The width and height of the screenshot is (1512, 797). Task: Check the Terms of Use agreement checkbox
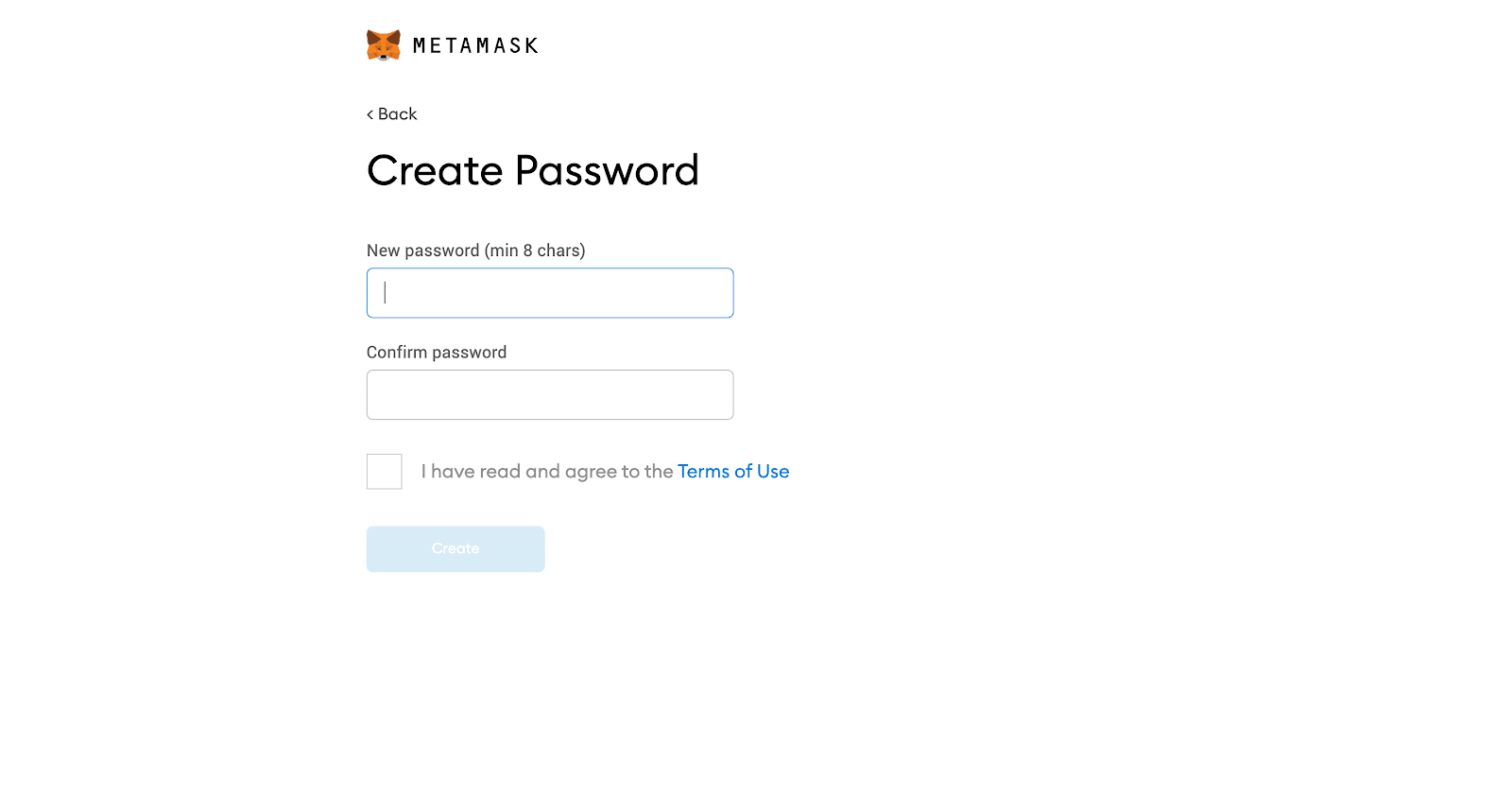(385, 472)
